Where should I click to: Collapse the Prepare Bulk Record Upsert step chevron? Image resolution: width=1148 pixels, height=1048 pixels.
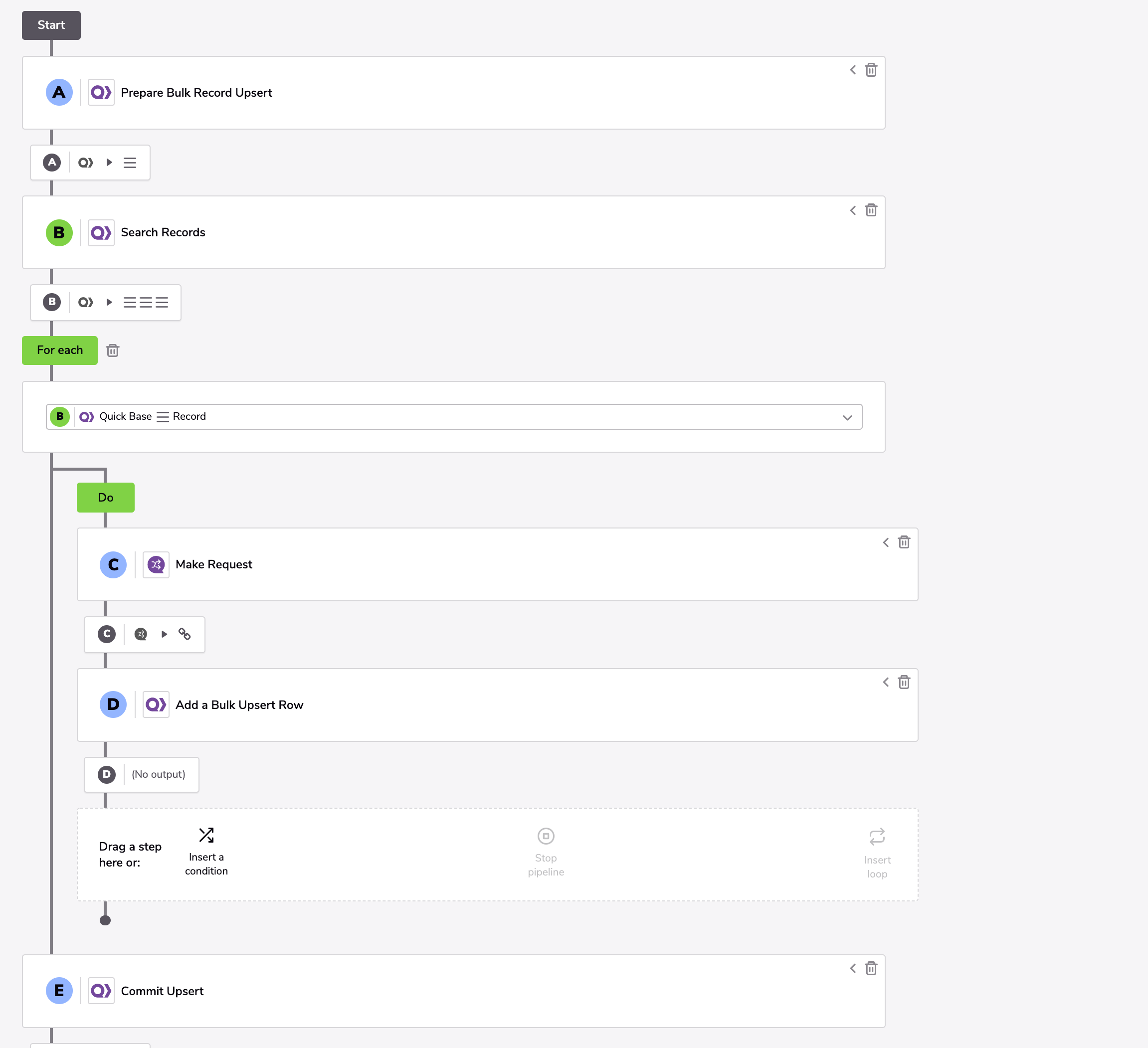[x=852, y=70]
